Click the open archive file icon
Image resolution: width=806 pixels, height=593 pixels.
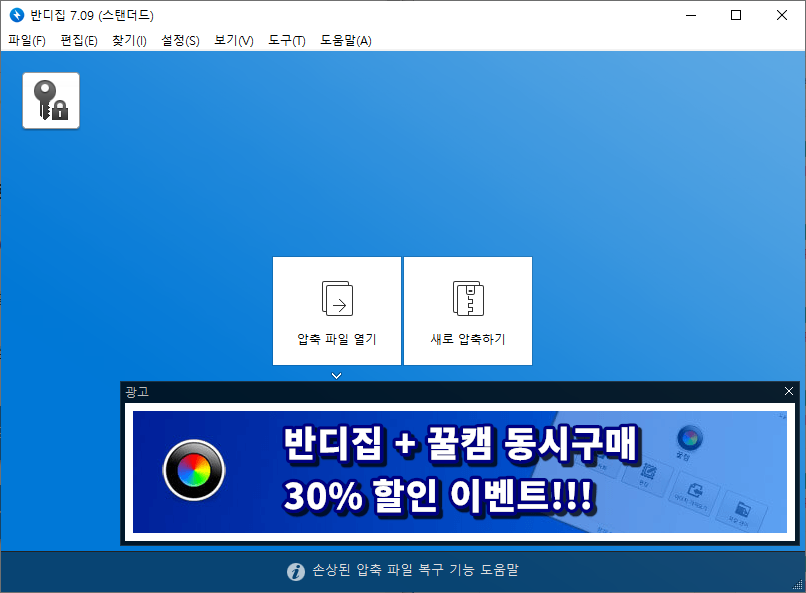pos(337,298)
